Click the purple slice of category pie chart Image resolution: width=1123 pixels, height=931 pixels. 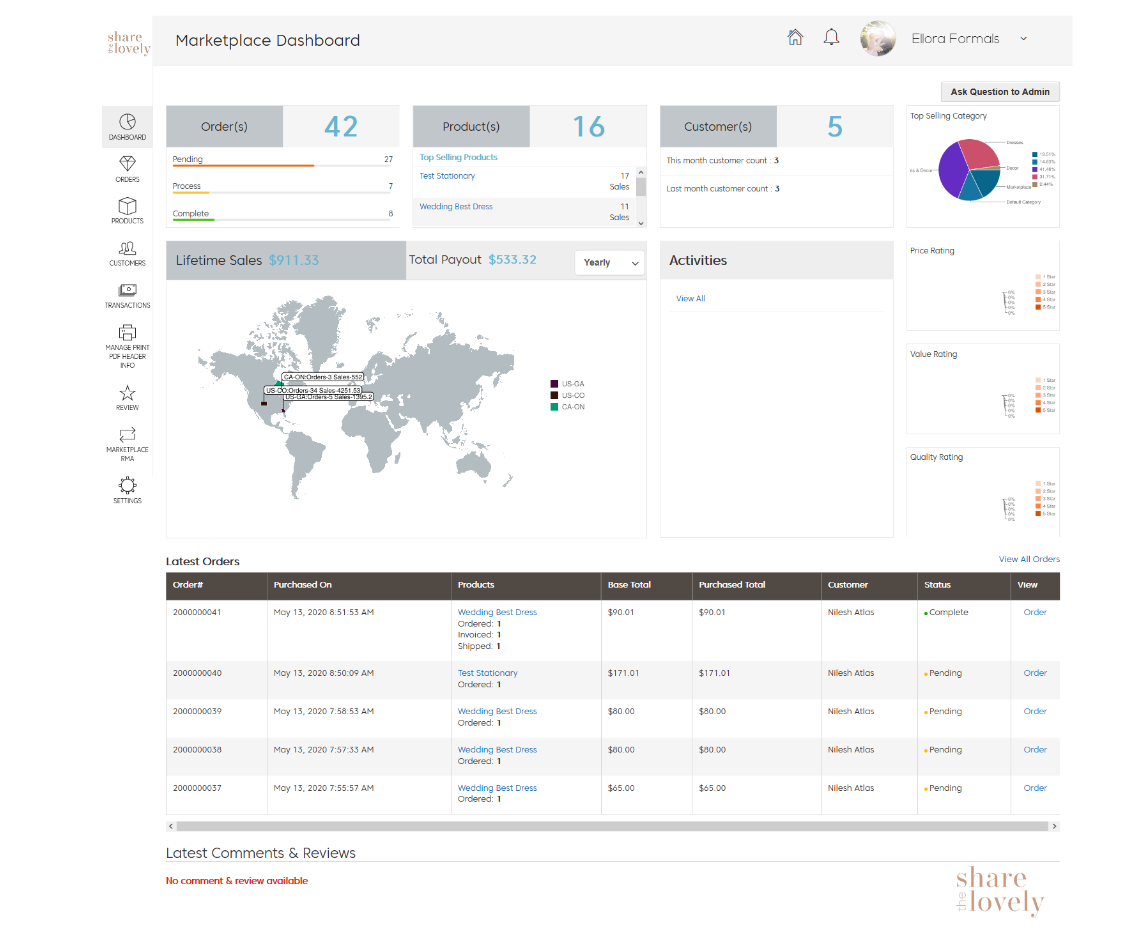click(946, 175)
